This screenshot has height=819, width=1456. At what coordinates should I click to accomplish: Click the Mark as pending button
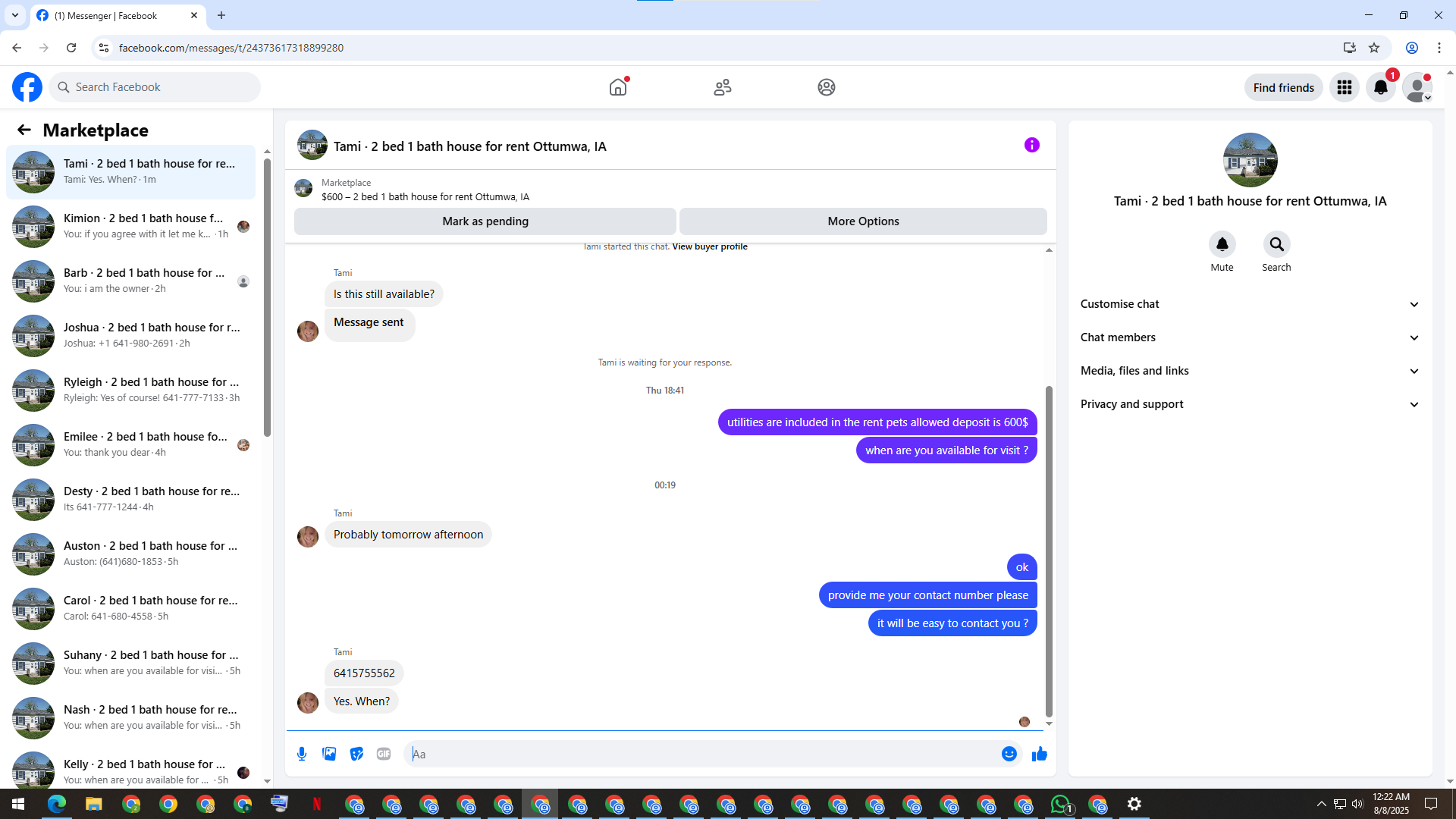coord(485,221)
